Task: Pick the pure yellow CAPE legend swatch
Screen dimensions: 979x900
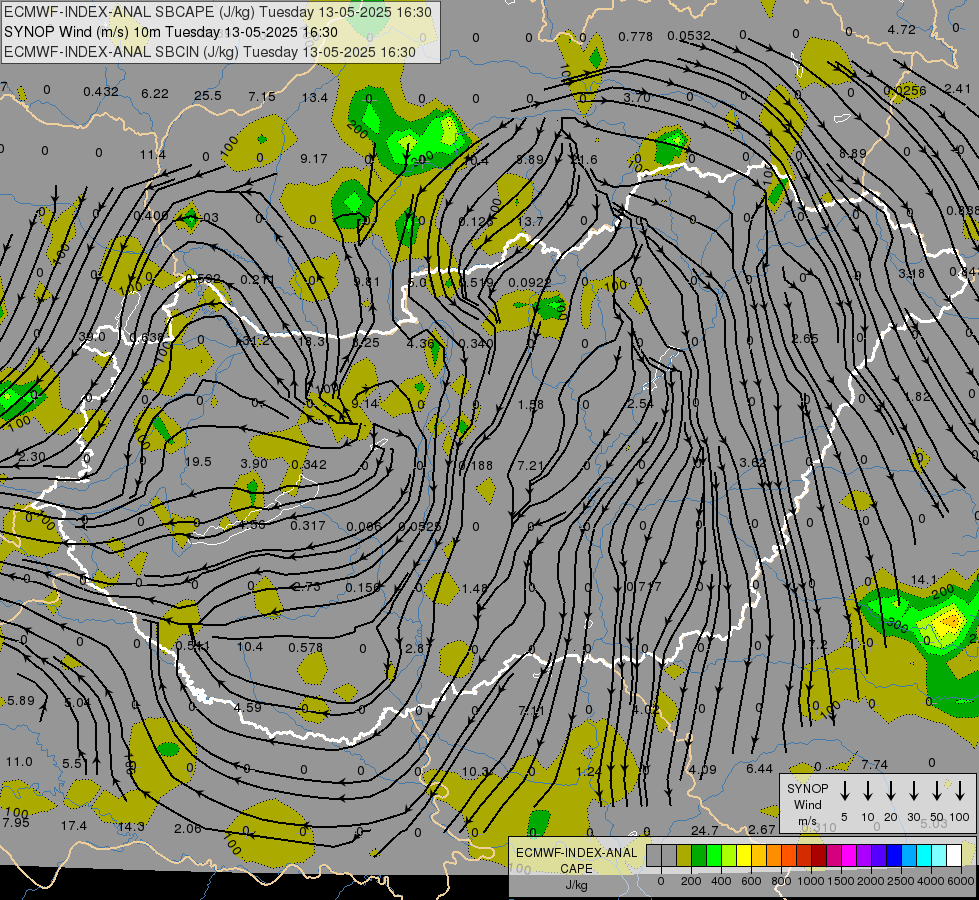Action: (x=744, y=855)
